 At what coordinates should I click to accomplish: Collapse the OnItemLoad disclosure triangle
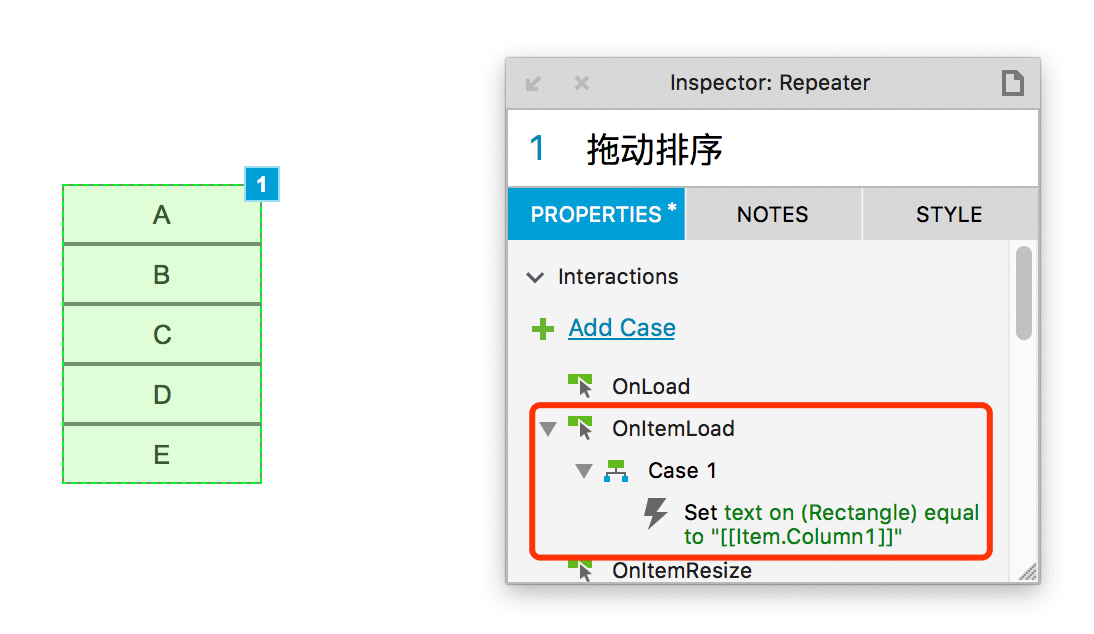pyautogui.click(x=548, y=429)
